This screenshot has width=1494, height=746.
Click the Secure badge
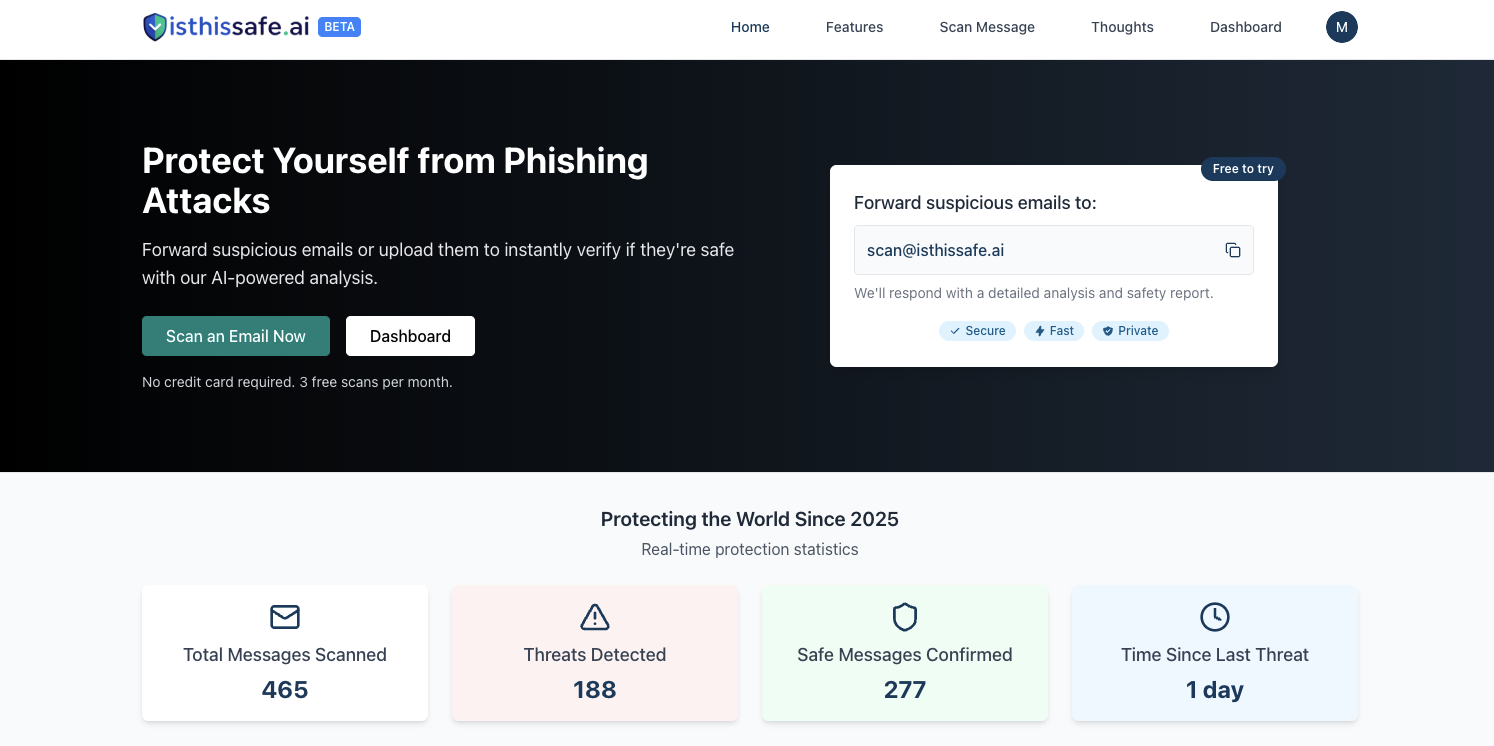click(x=977, y=331)
